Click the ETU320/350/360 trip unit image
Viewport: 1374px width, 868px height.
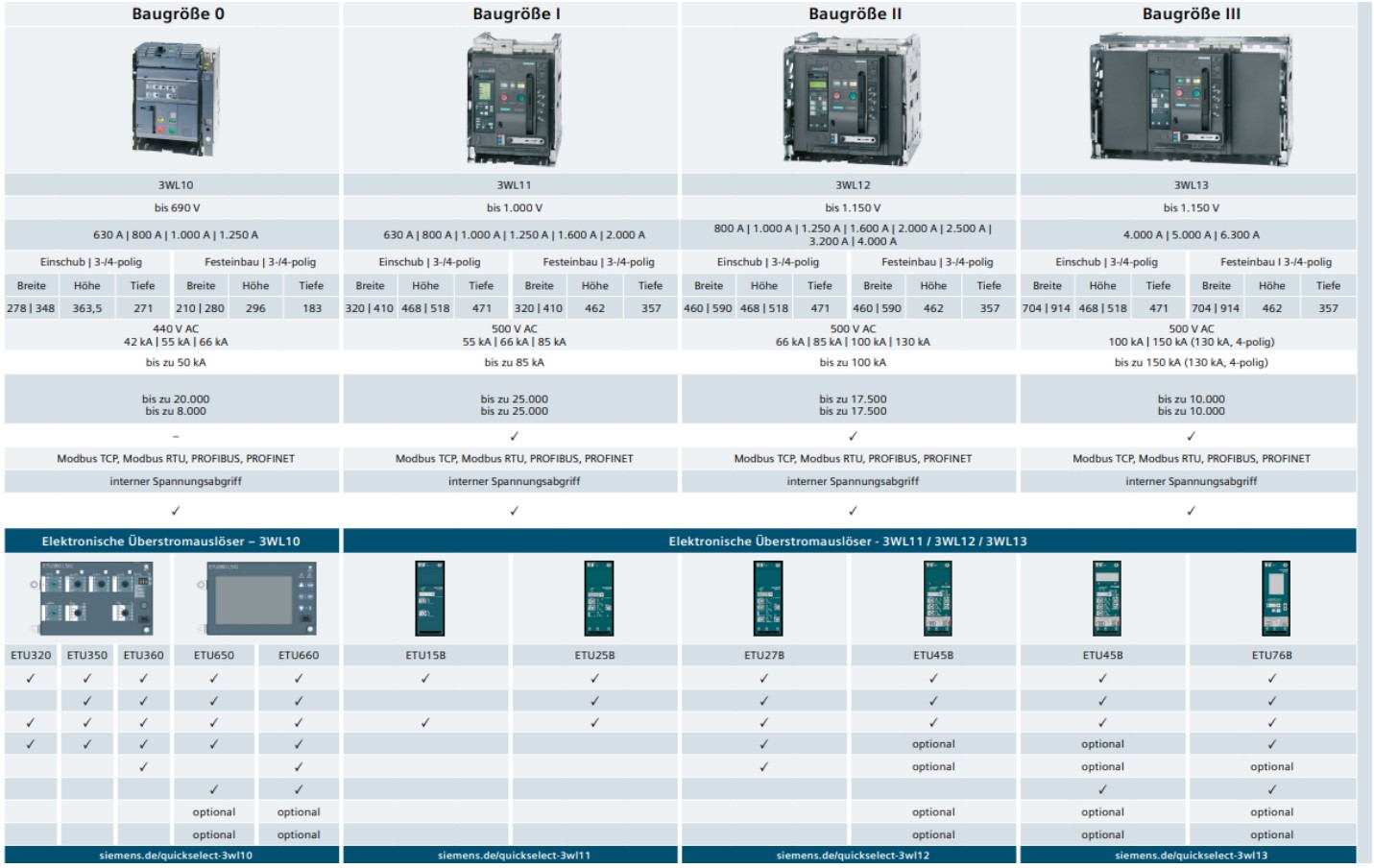(x=91, y=599)
